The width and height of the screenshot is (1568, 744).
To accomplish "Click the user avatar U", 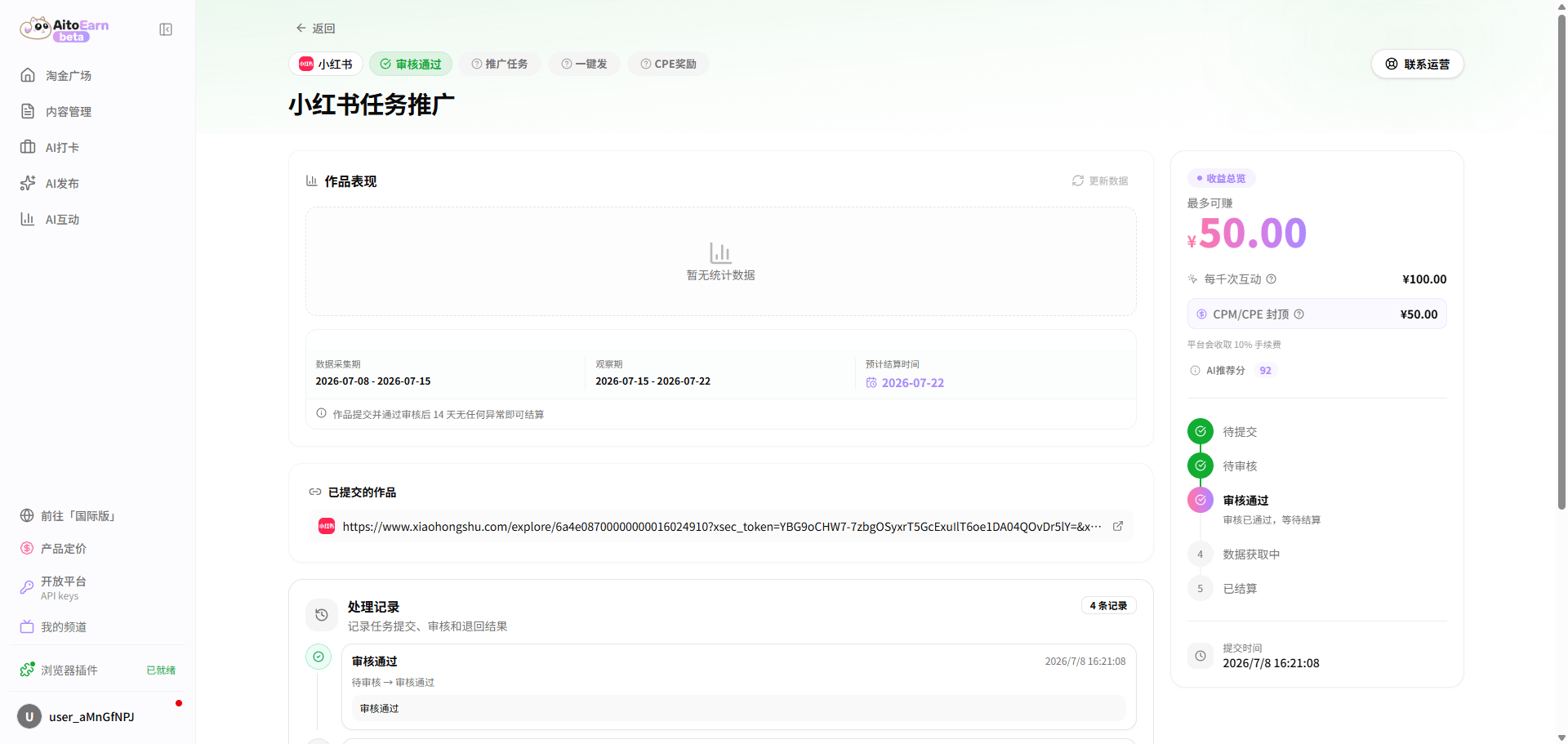I will point(29,716).
